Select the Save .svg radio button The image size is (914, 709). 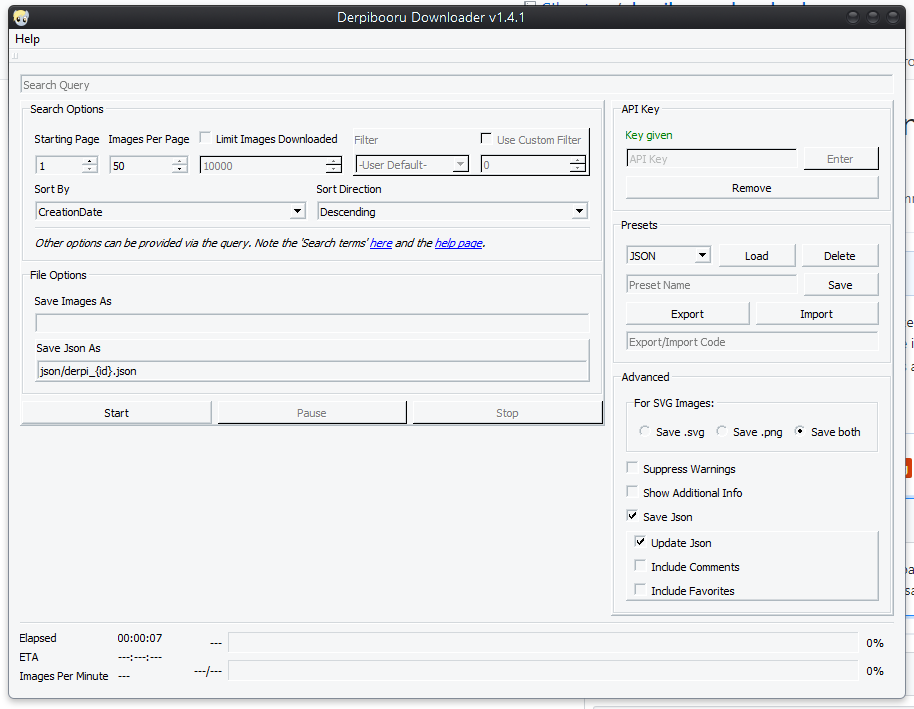click(644, 431)
